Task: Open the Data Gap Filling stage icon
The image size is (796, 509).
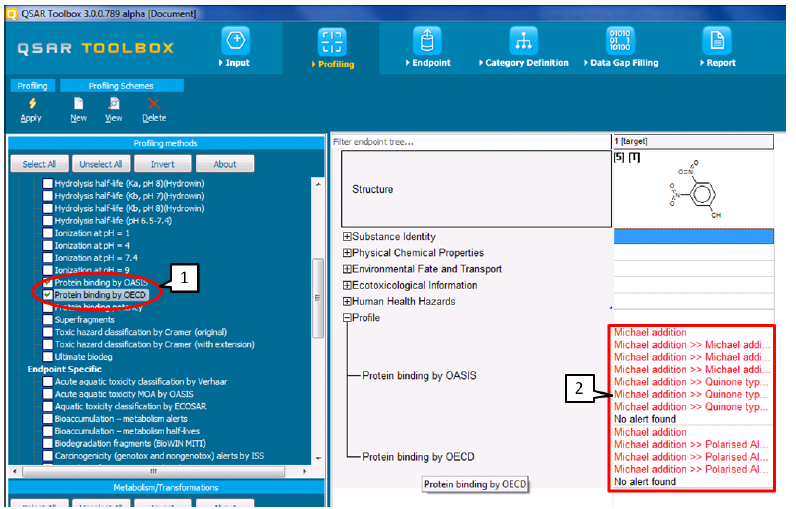Action: tap(620, 41)
